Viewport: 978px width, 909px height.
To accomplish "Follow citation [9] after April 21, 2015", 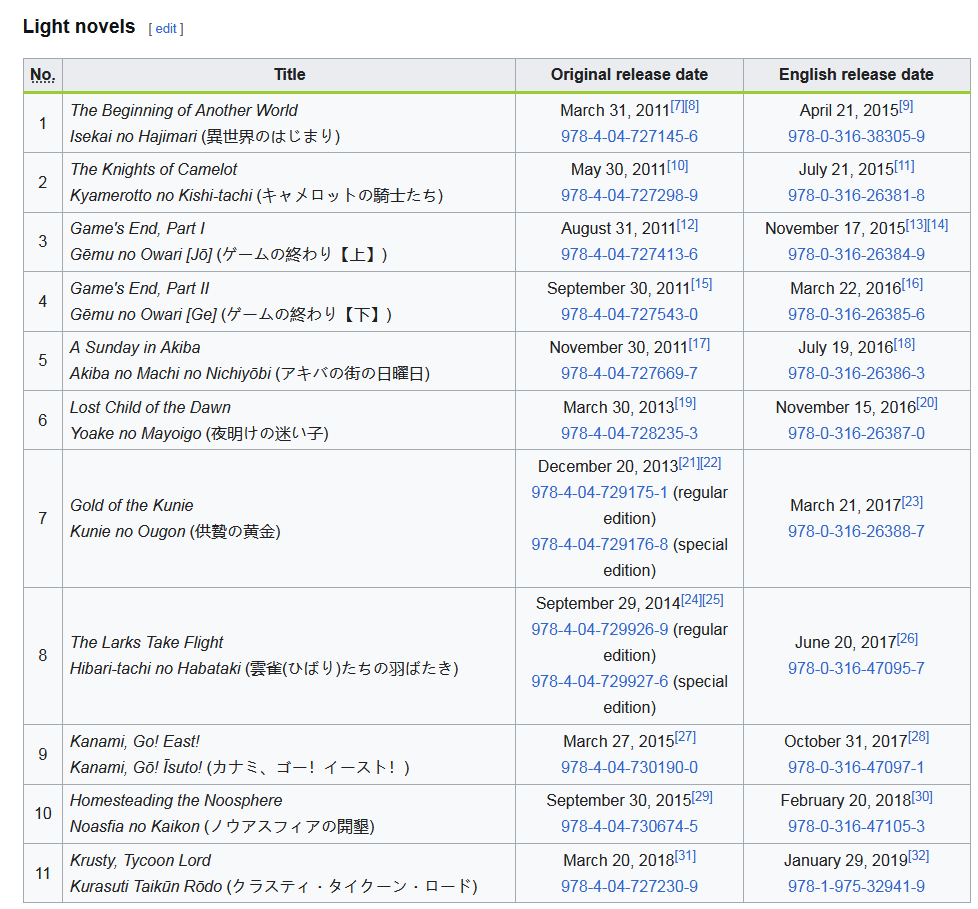I will tap(906, 106).
